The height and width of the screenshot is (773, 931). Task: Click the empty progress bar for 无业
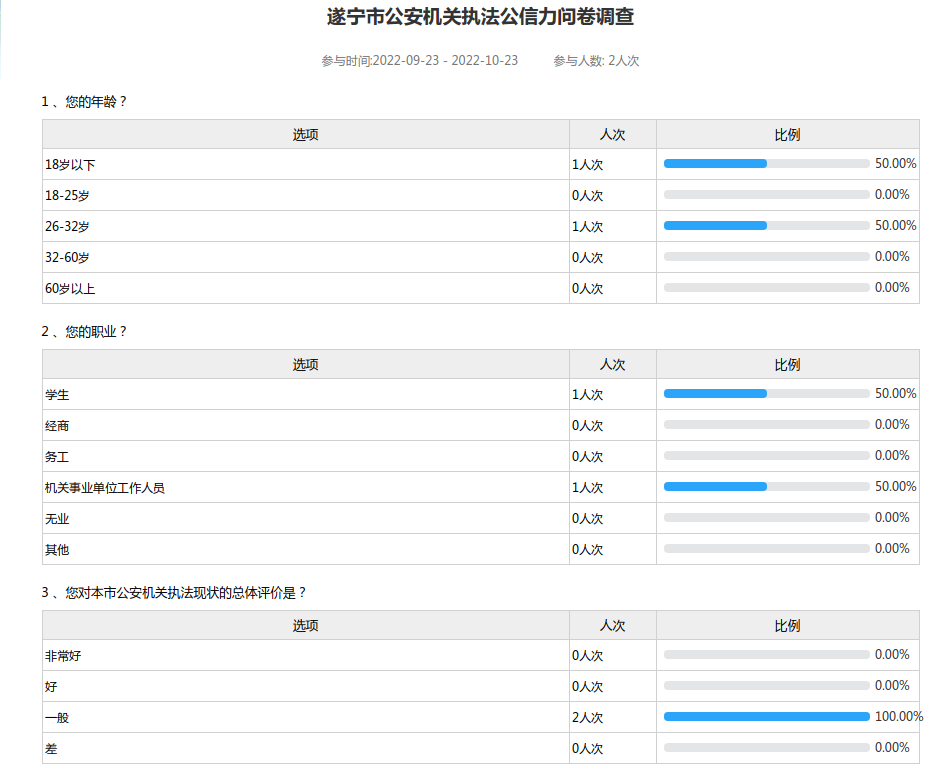tap(766, 518)
